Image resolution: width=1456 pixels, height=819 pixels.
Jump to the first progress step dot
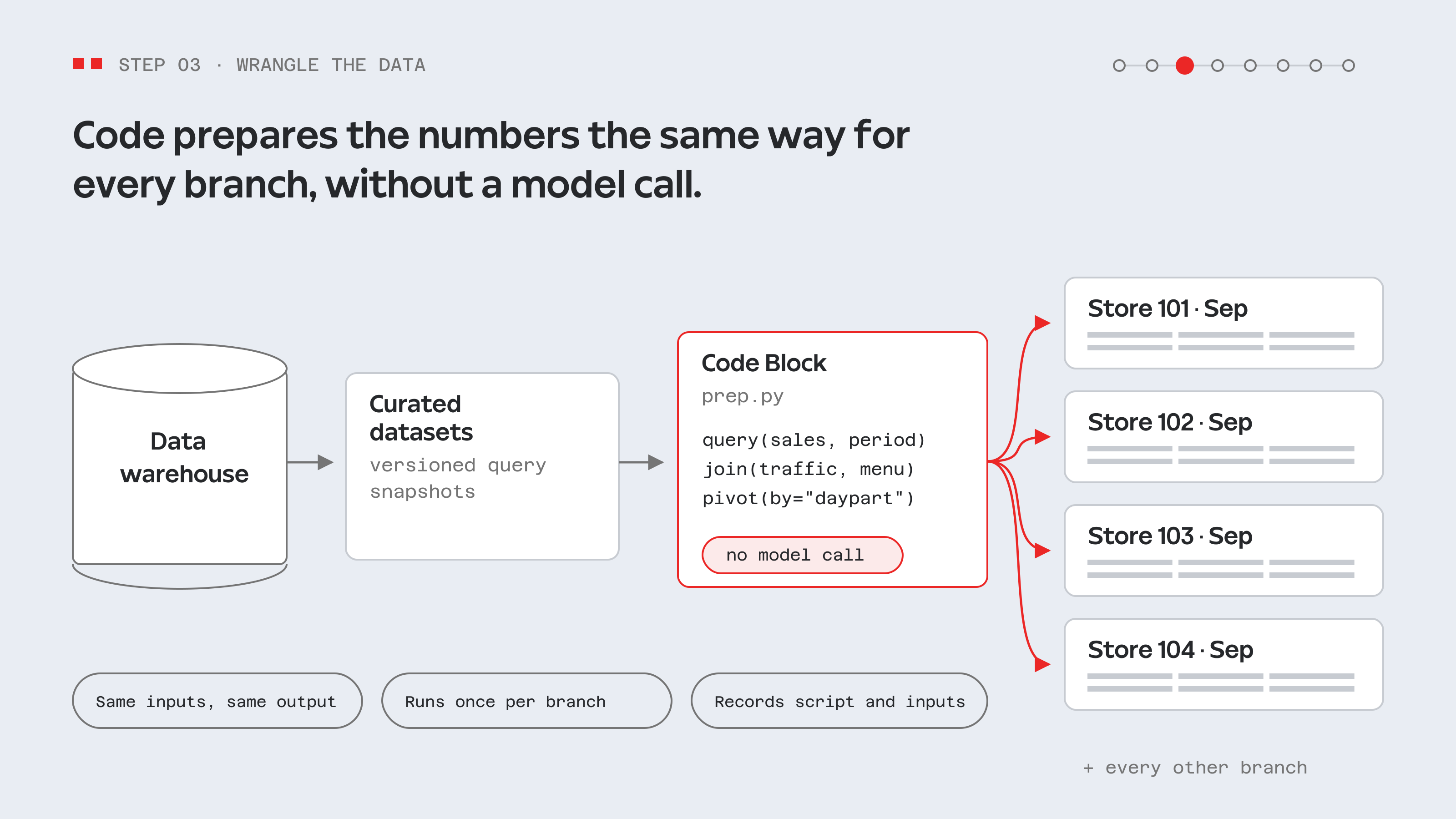tap(1119, 66)
